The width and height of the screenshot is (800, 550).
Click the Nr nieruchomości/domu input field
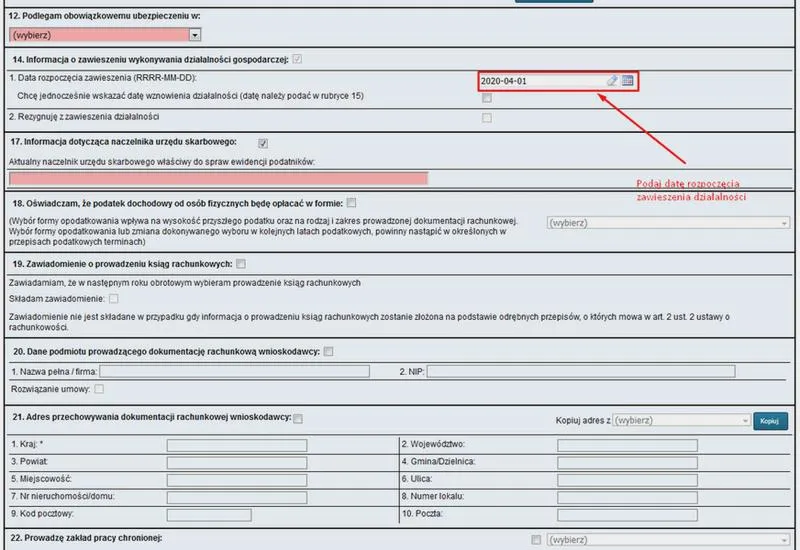click(x=237, y=497)
